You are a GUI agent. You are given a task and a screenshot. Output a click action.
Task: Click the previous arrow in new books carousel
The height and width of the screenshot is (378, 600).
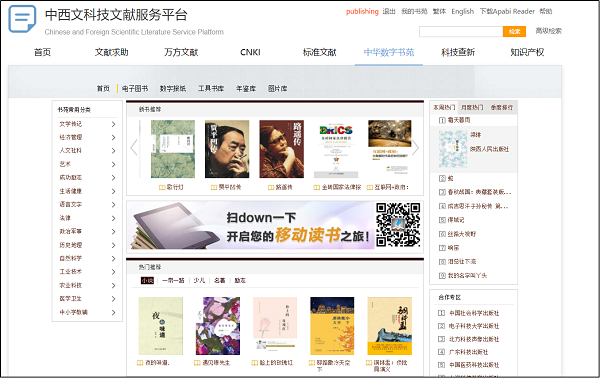[134, 148]
